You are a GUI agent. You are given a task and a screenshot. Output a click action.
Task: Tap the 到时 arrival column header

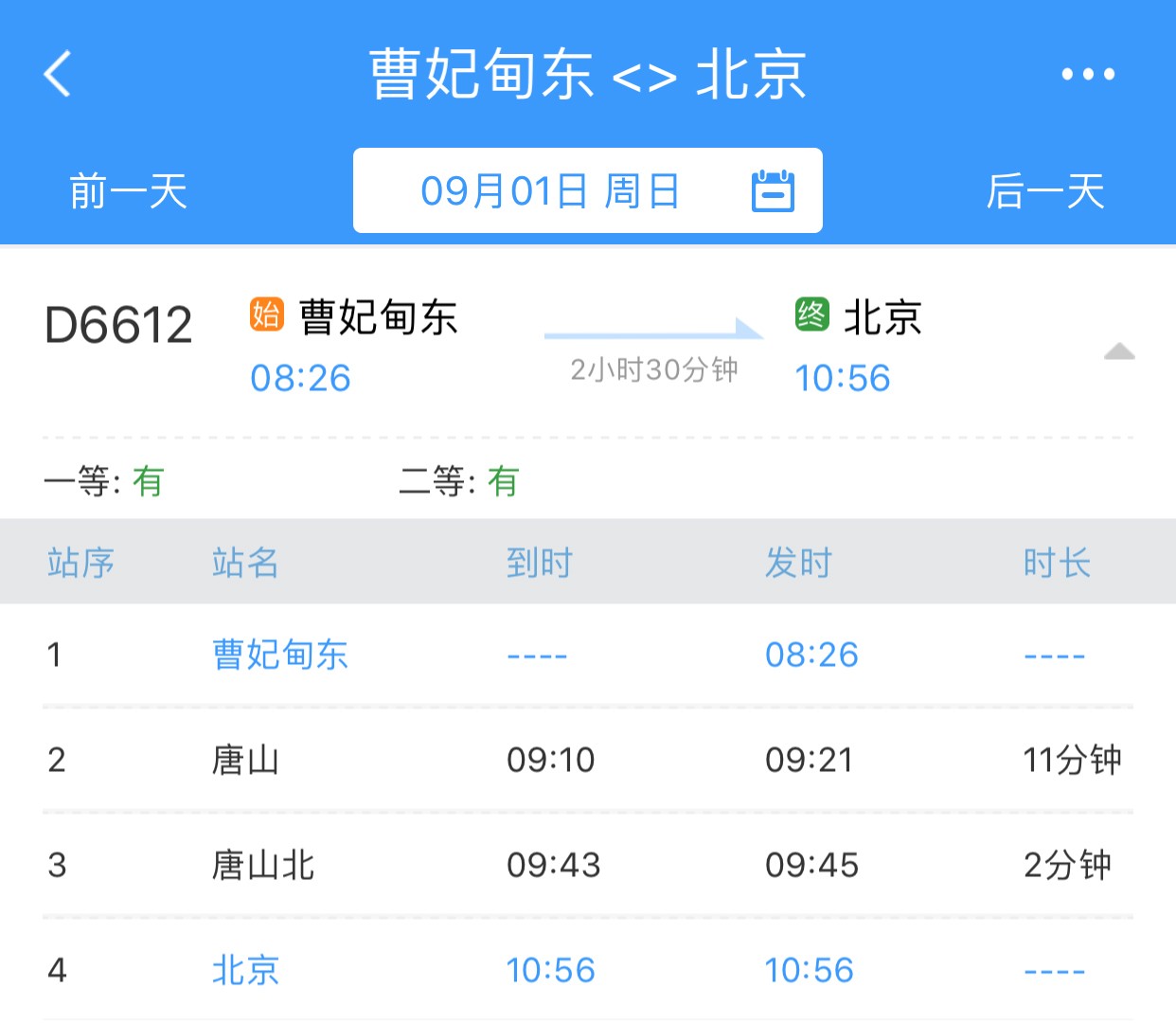tap(539, 563)
